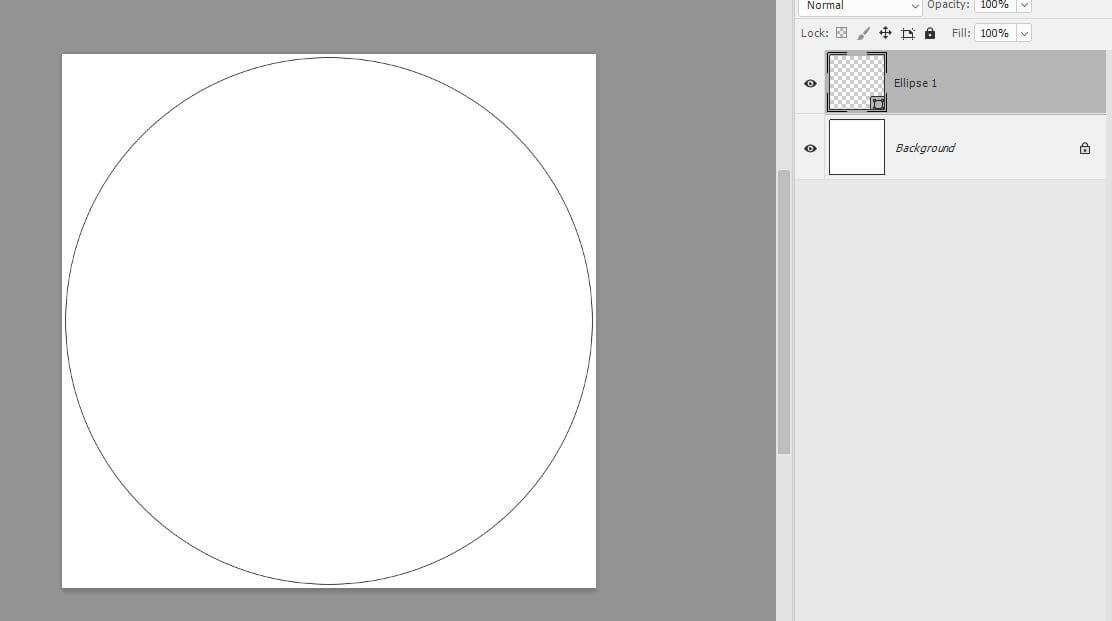Click the prevent artboard auto-nesting lock icon
This screenshot has width=1112, height=621.
point(908,33)
